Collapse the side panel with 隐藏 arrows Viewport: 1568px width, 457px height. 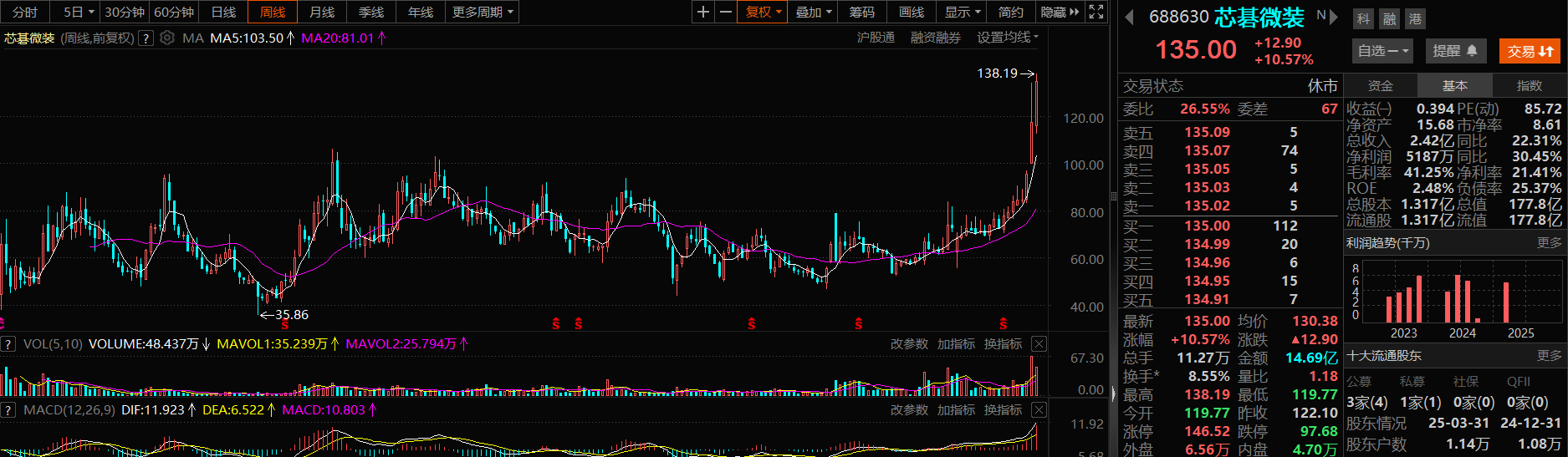point(1060,12)
